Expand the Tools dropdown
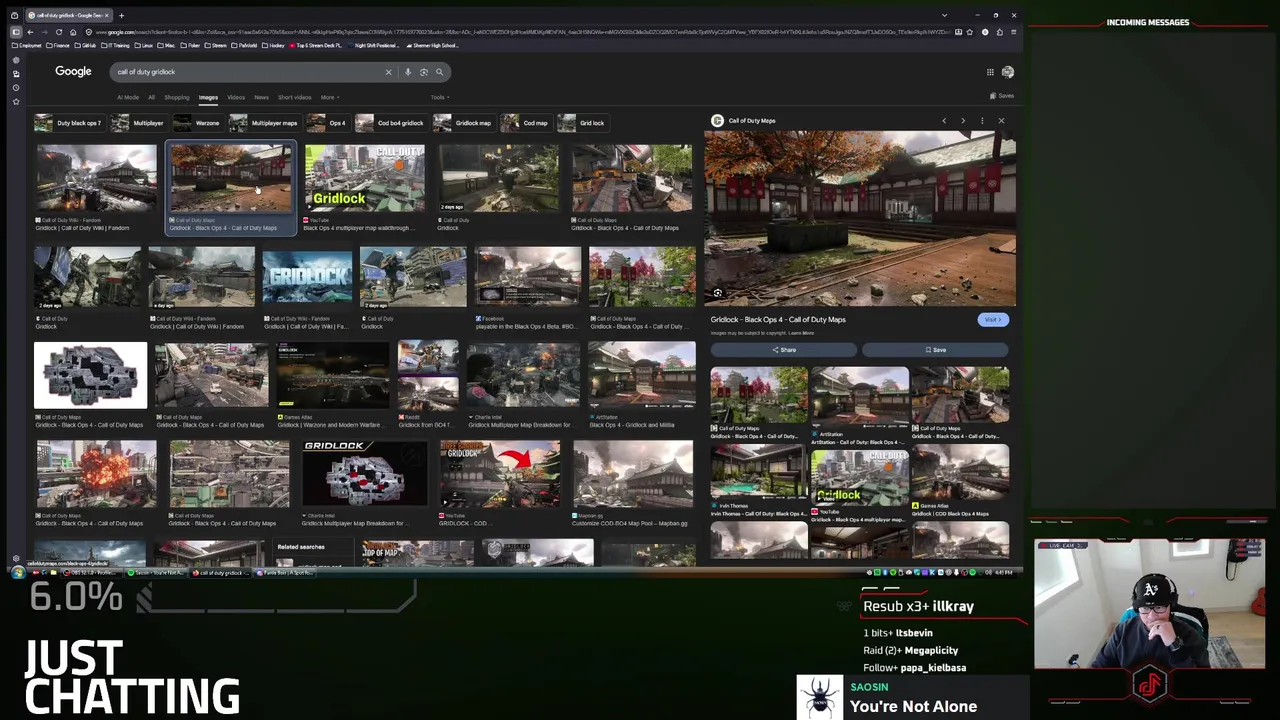This screenshot has height=720, width=1280. [x=440, y=97]
